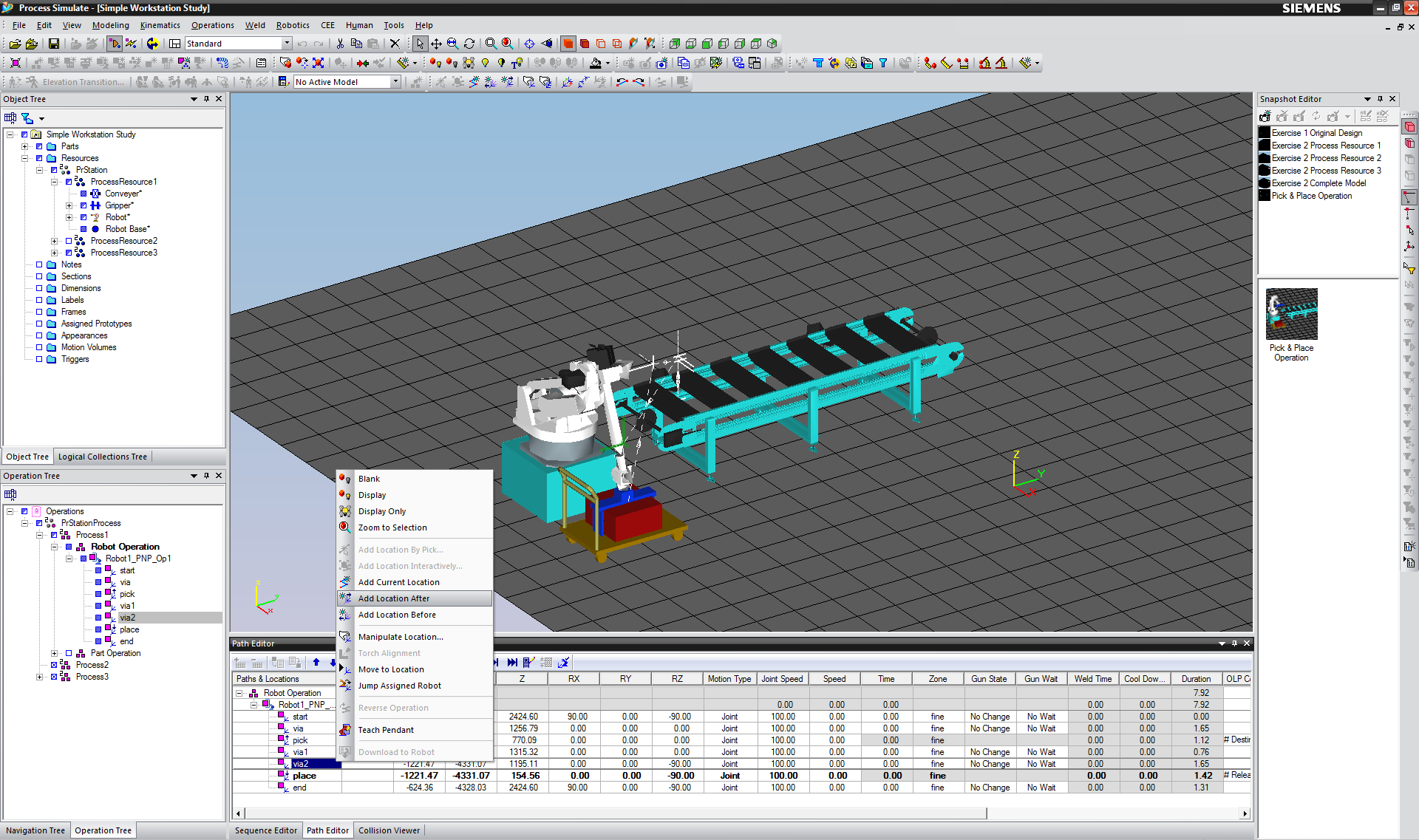This screenshot has width=1419, height=840.
Task: Click the Motion Type column header
Action: coord(729,679)
